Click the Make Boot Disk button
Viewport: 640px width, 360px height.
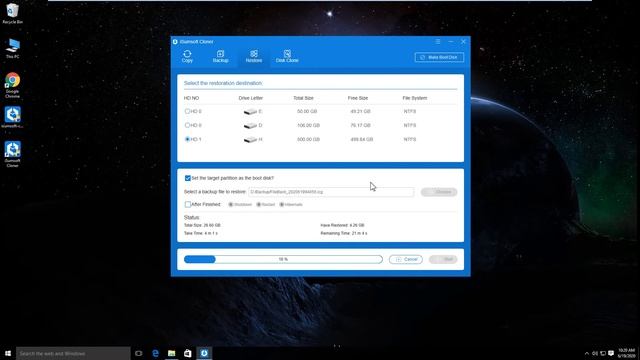[439, 57]
